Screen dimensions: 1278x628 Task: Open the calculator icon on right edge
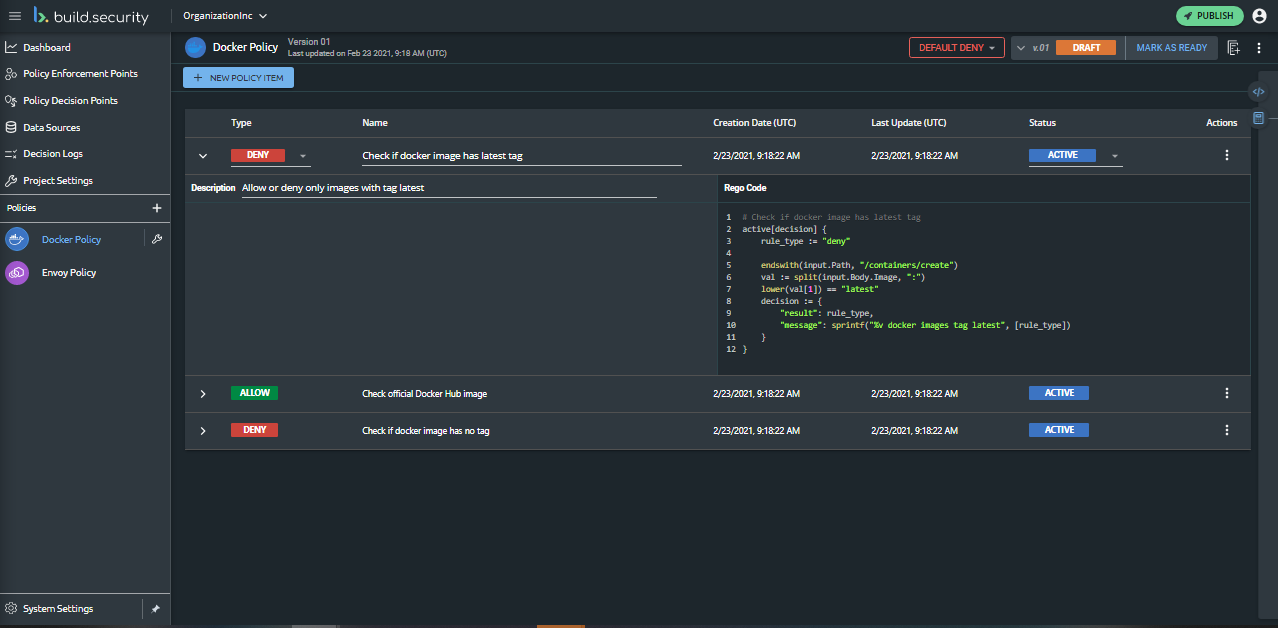1258,118
